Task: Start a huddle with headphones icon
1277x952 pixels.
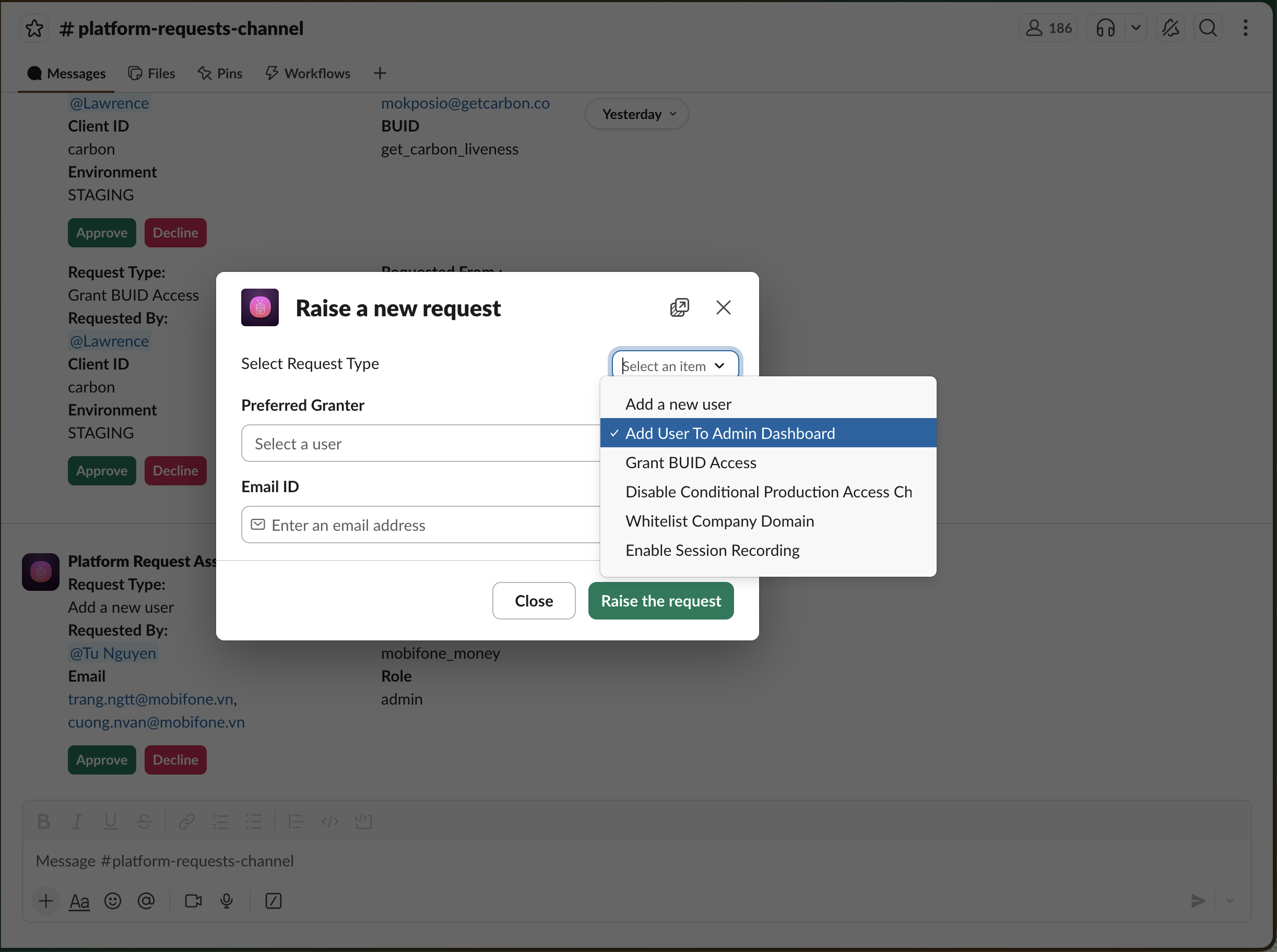Action: [1105, 28]
